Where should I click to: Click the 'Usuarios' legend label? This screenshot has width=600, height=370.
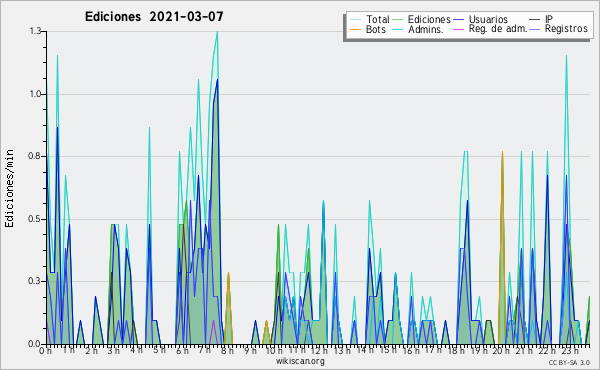coord(488,19)
